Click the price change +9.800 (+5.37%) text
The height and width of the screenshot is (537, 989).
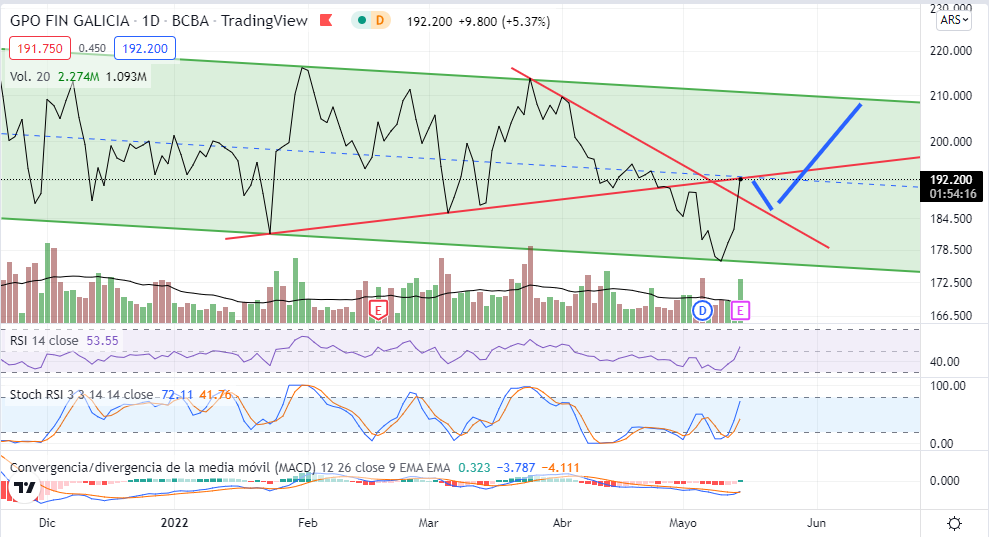[x=504, y=21]
